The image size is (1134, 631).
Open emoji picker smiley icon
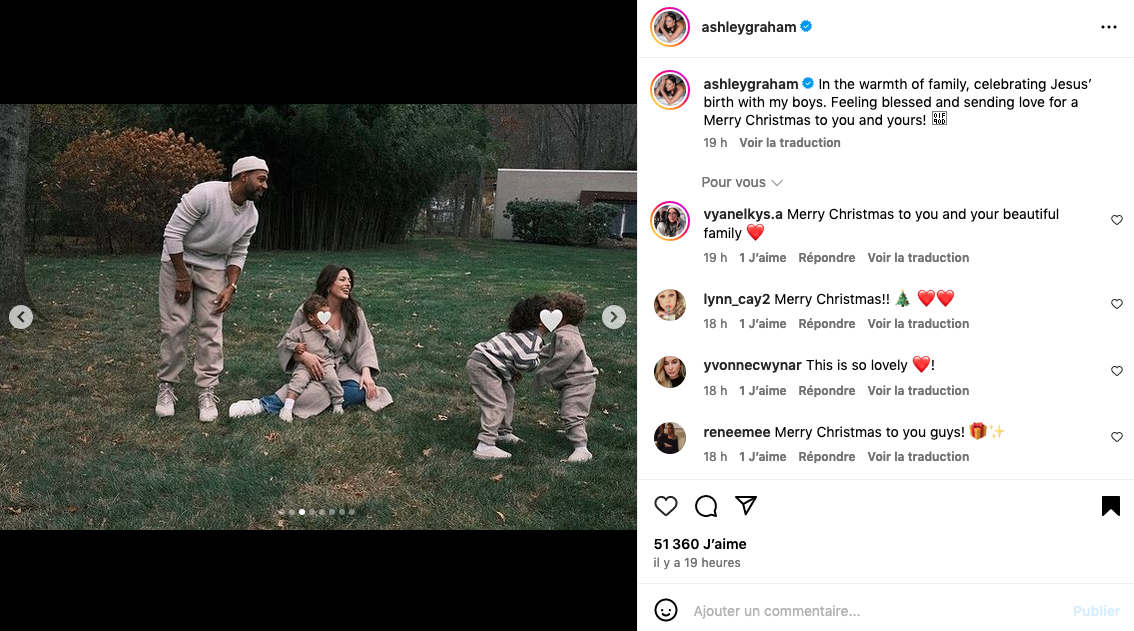pos(665,610)
